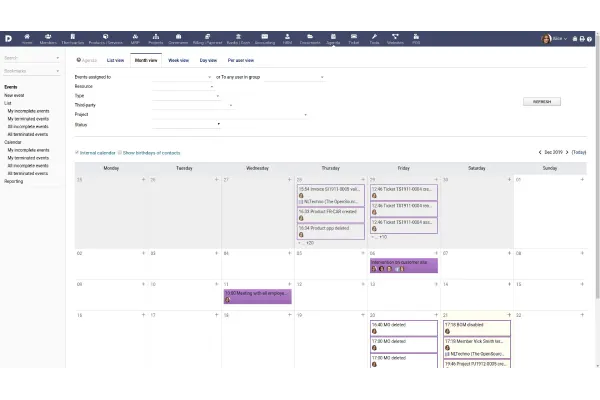Viewport: 600px width, 400px height.
Task: Open the Alice user menu
Action: pos(554,38)
